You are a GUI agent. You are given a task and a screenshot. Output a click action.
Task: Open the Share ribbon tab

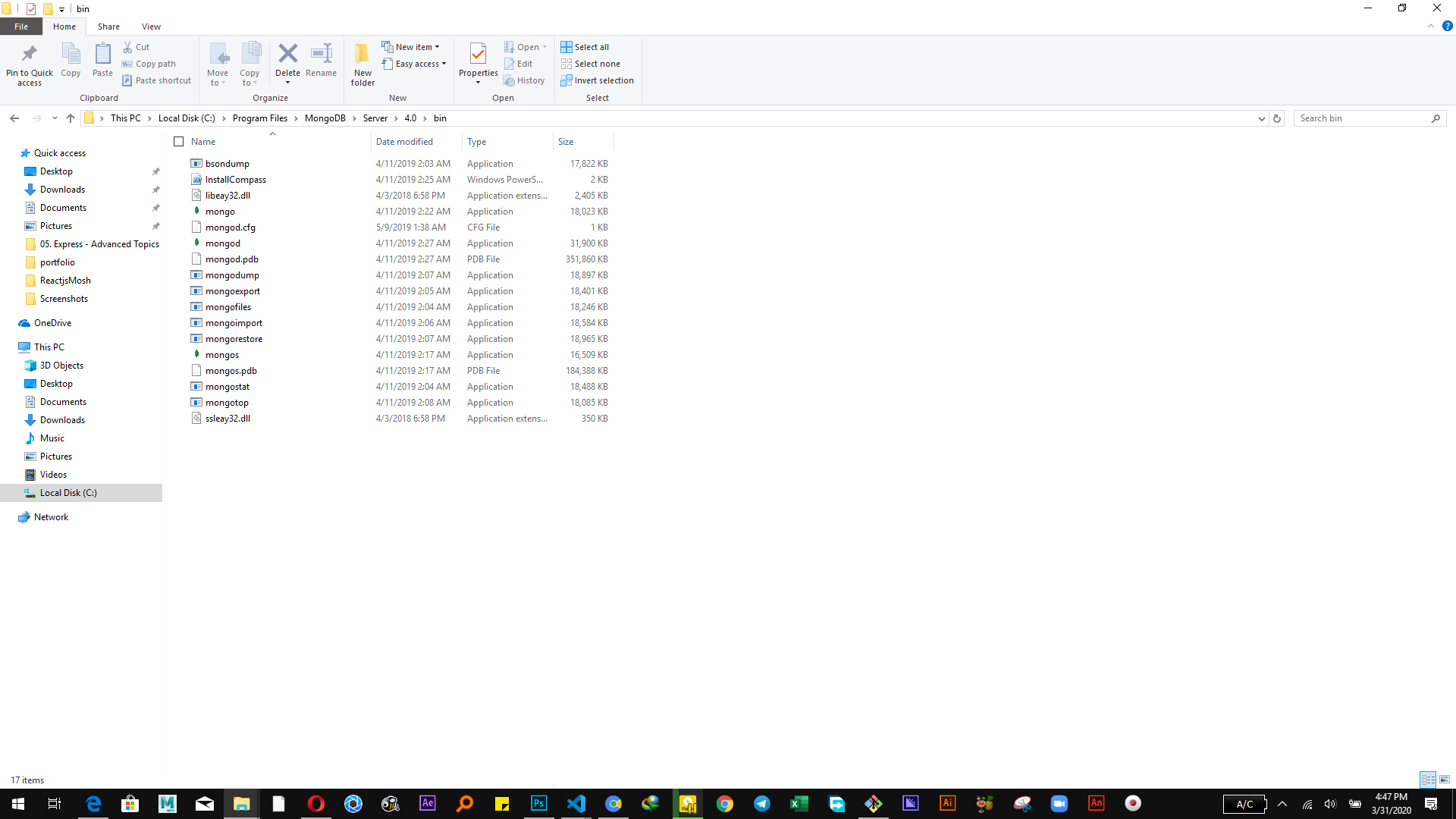[108, 27]
